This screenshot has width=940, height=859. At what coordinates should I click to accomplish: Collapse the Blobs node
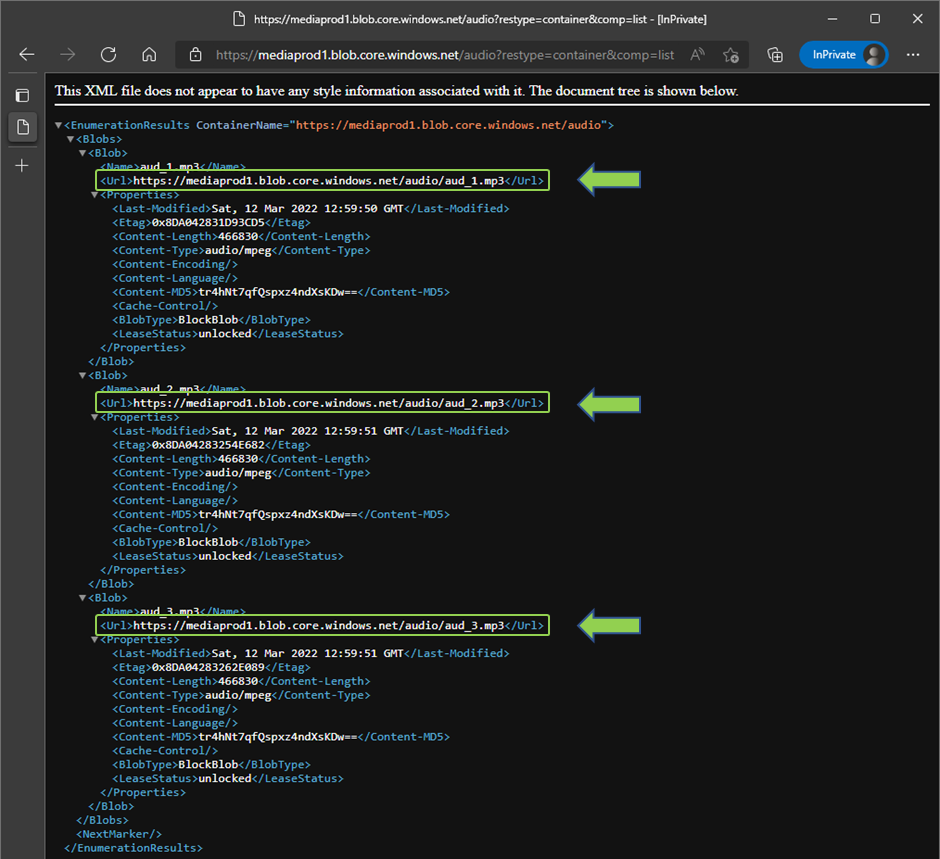[x=70, y=139]
